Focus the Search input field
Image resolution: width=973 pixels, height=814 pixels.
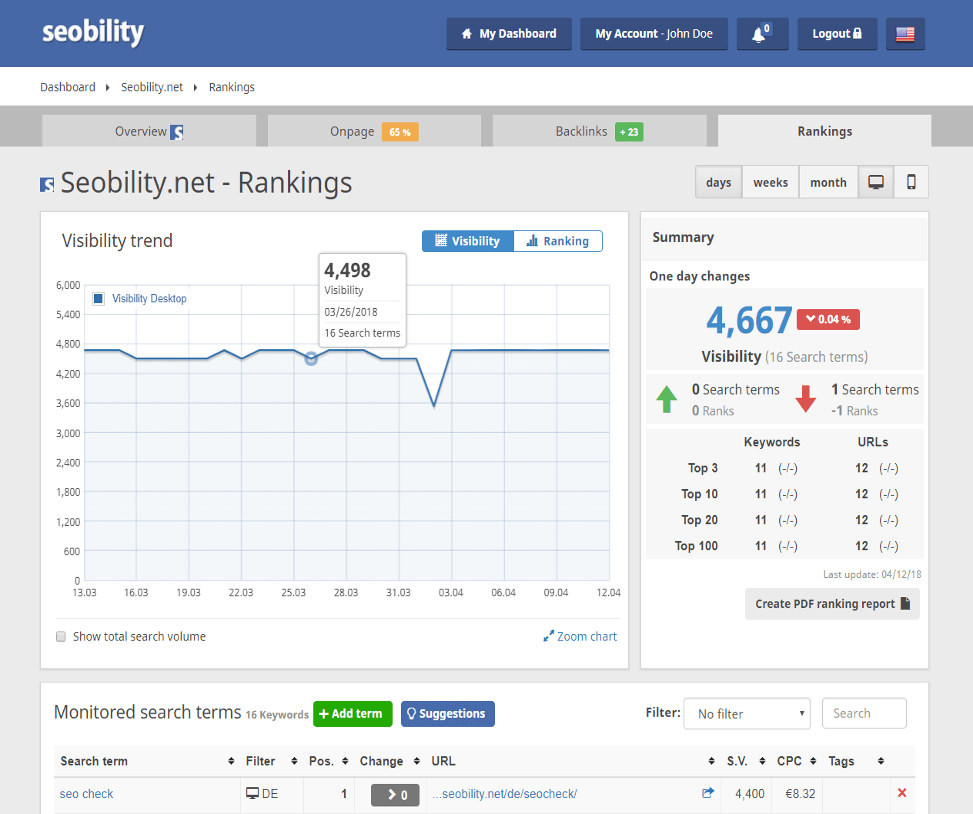(864, 713)
